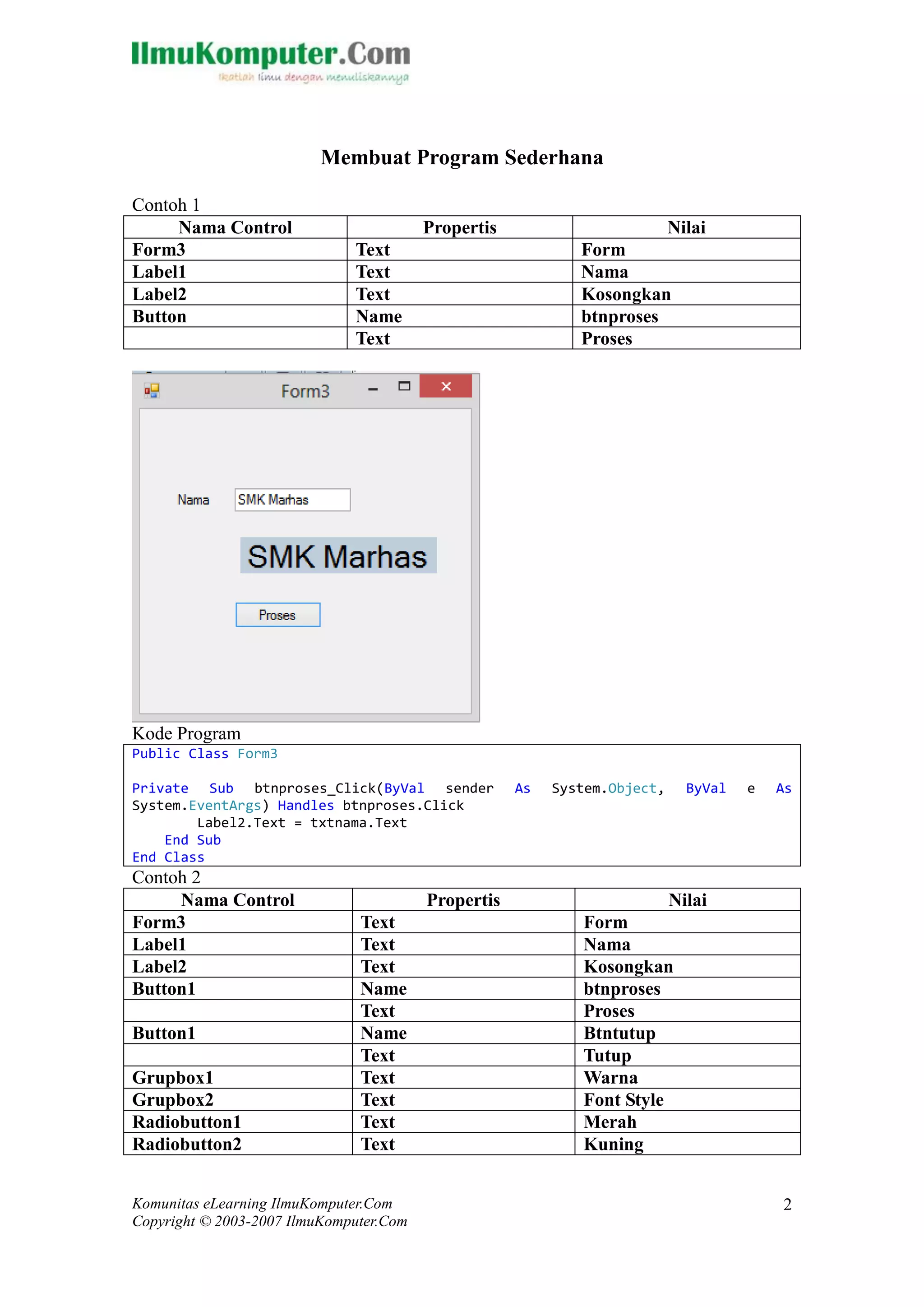The width and height of the screenshot is (924, 1307).
Task: Click the Font Style value cell
Action: point(624,1099)
